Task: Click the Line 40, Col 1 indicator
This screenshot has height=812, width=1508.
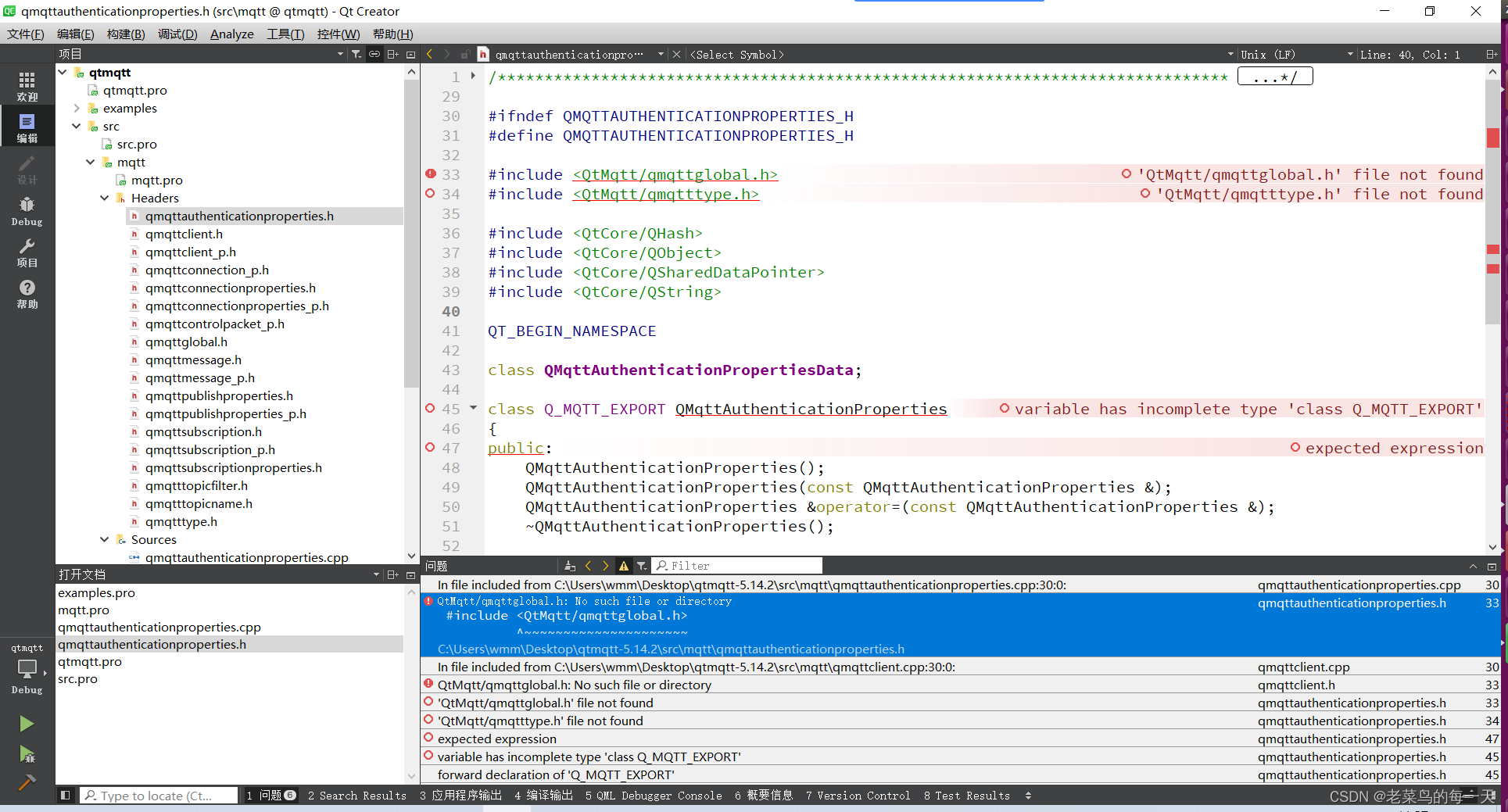Action: point(1410,54)
